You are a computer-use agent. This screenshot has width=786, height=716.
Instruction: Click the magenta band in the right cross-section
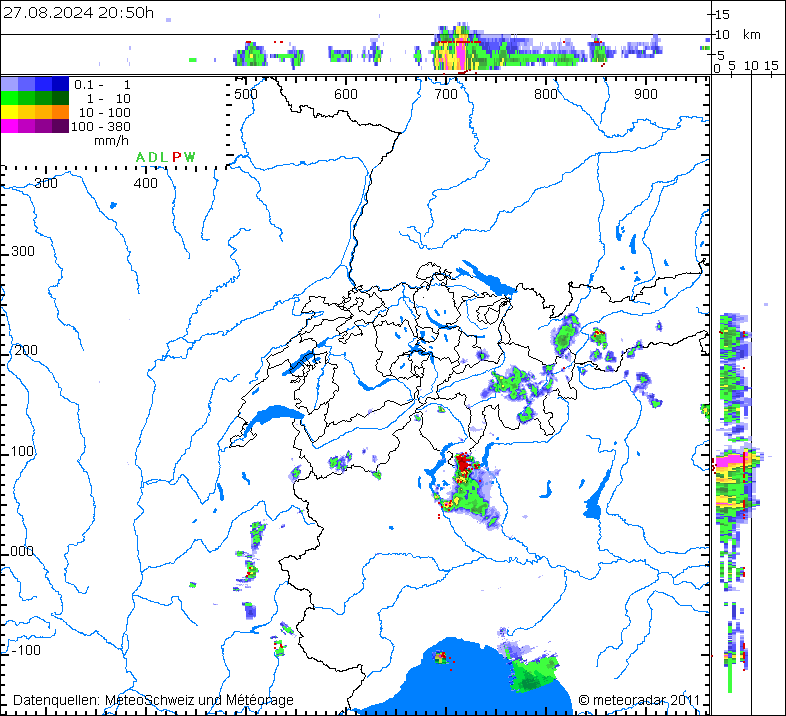coord(729,459)
